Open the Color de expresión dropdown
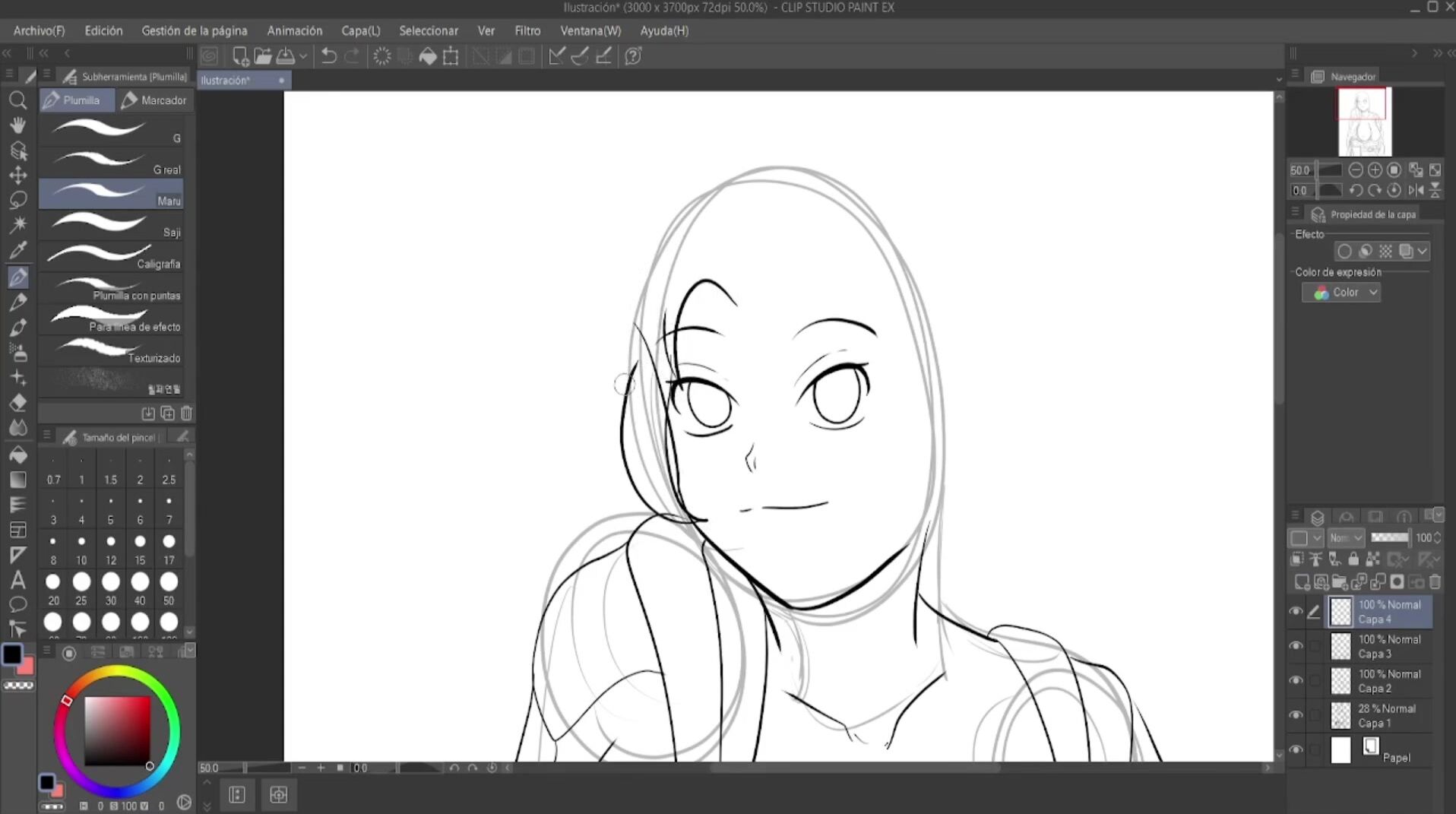This screenshot has width=1456, height=814. pyautogui.click(x=1340, y=293)
